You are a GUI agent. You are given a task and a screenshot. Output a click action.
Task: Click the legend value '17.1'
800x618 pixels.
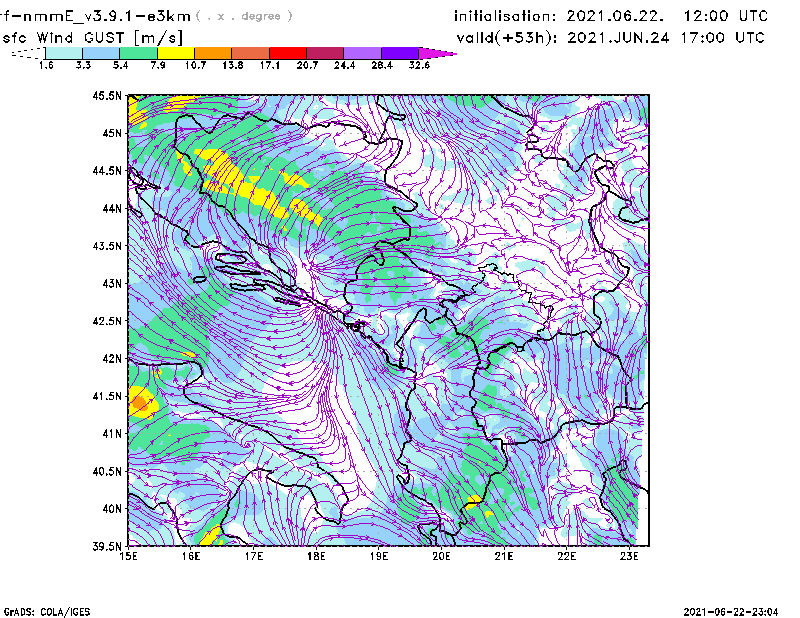click(x=270, y=65)
